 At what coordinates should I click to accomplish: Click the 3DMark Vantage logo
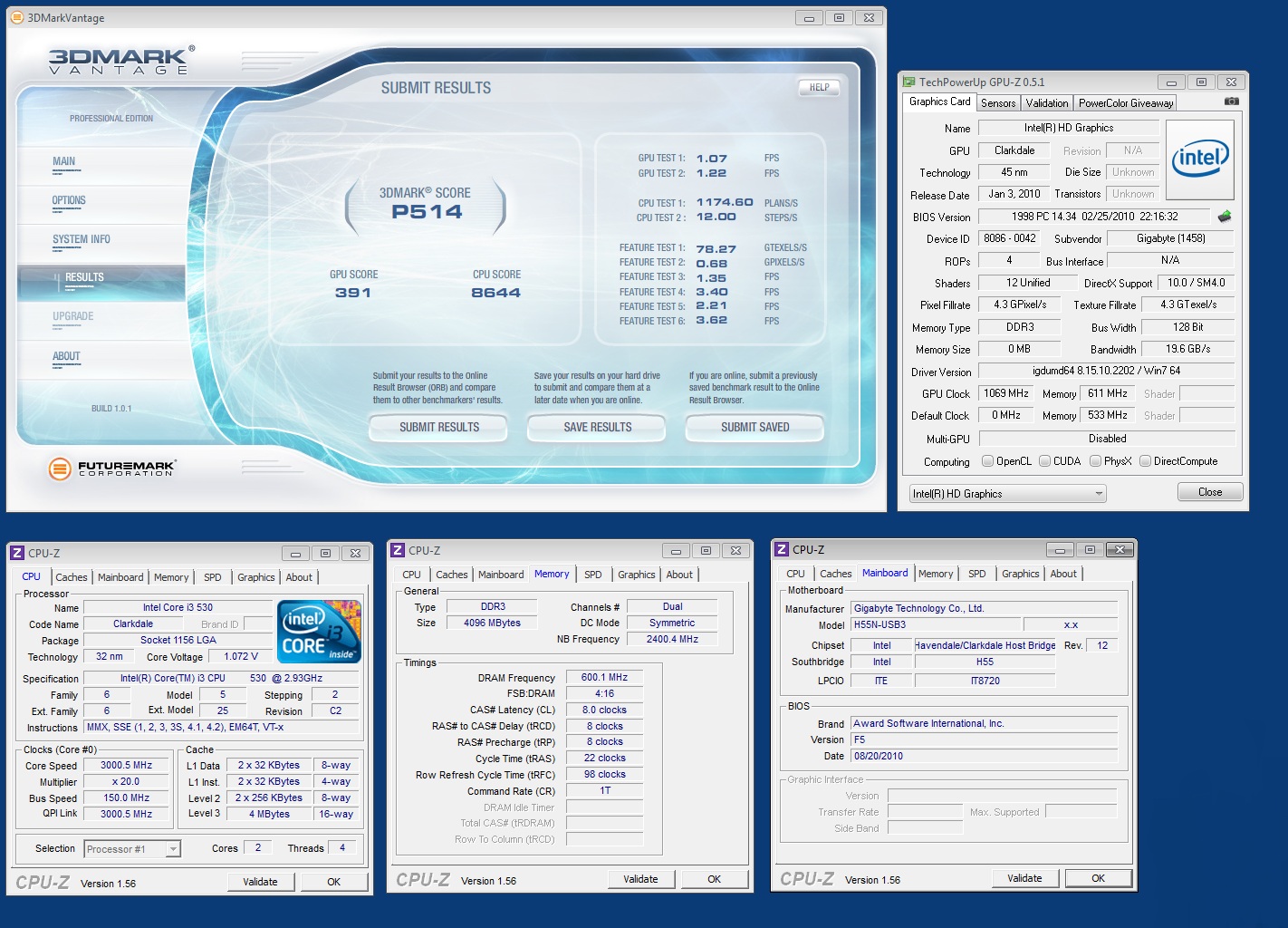(x=121, y=61)
